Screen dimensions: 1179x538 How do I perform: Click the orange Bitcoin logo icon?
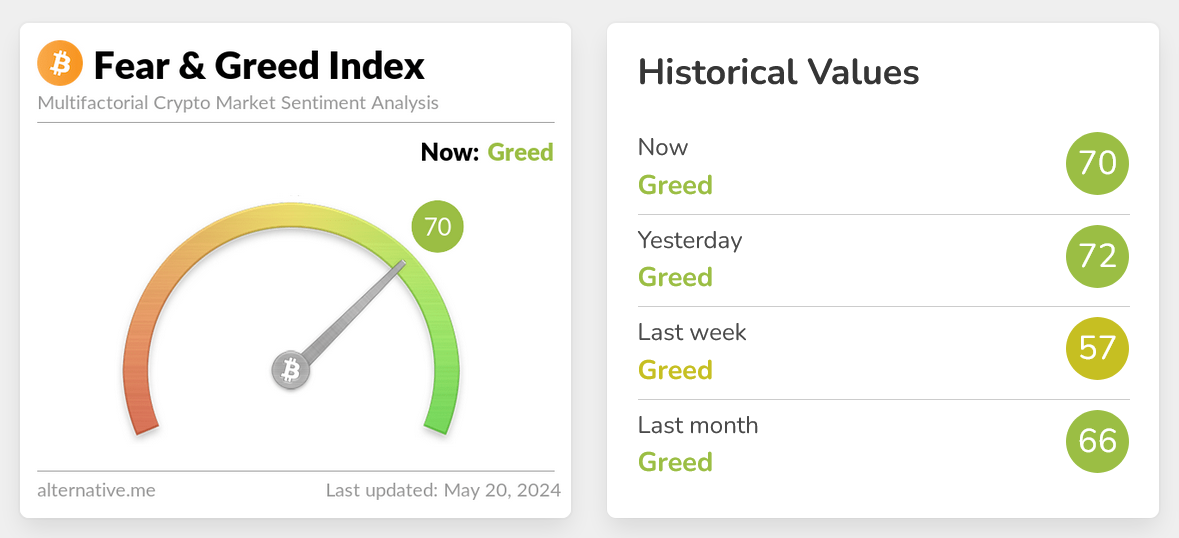click(x=59, y=65)
